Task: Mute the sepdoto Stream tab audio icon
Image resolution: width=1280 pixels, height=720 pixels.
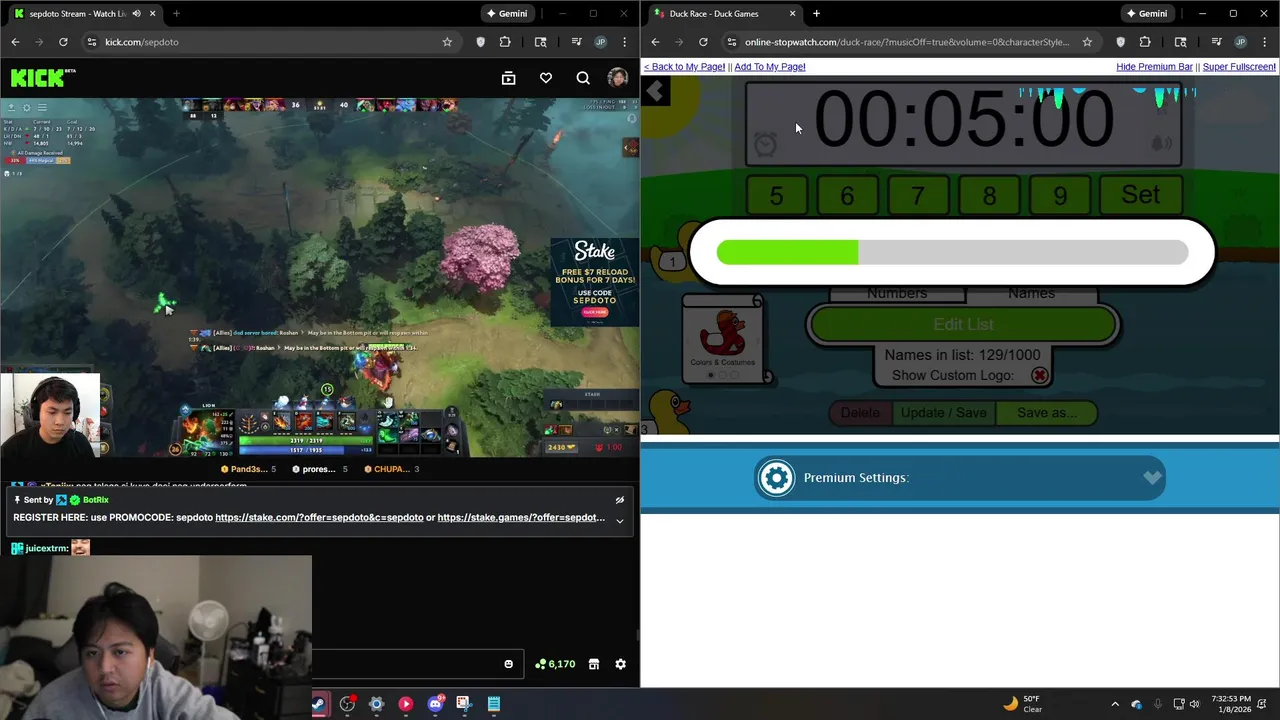Action: point(136,14)
